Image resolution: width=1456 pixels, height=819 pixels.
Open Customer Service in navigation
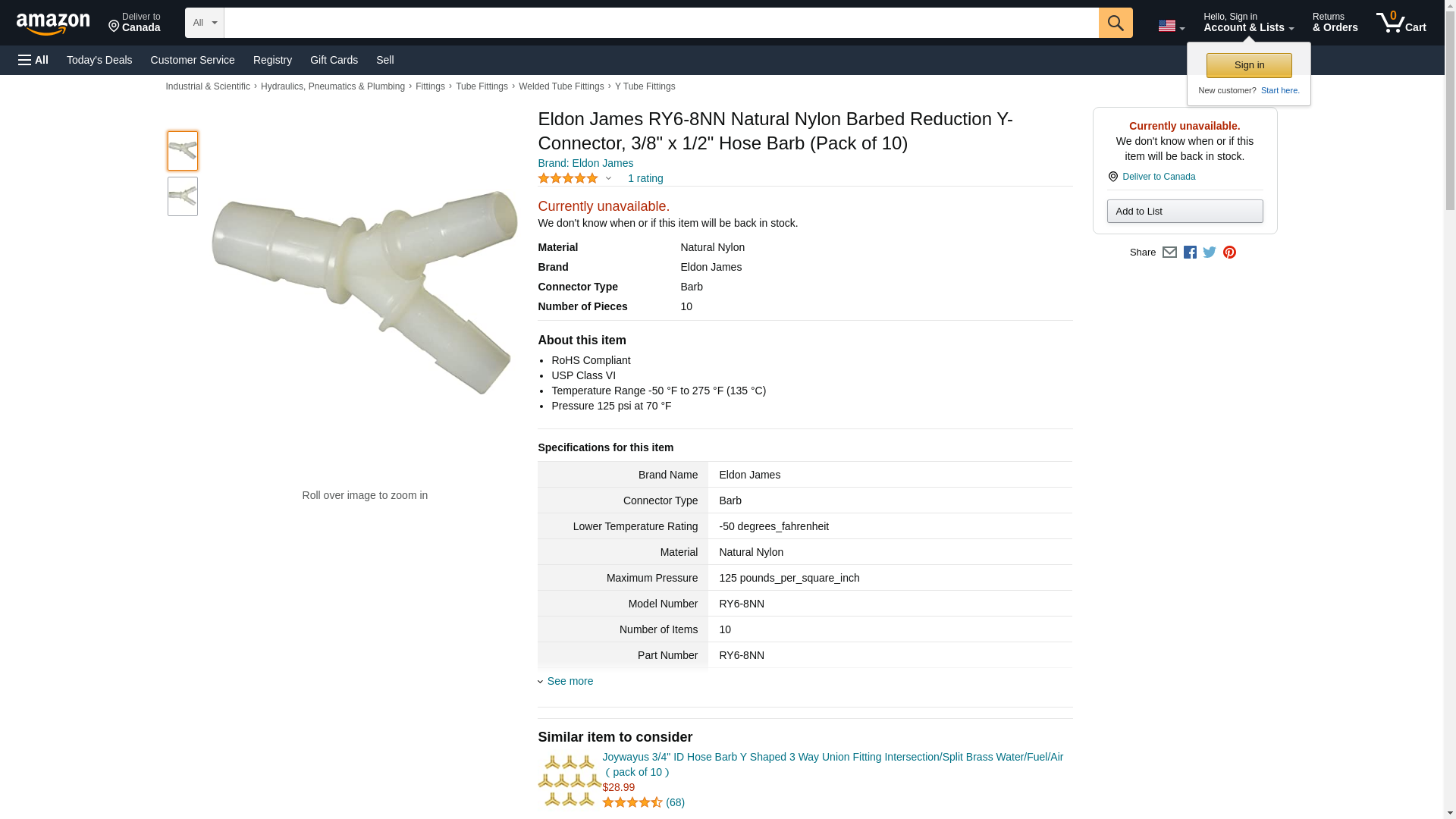193,60
